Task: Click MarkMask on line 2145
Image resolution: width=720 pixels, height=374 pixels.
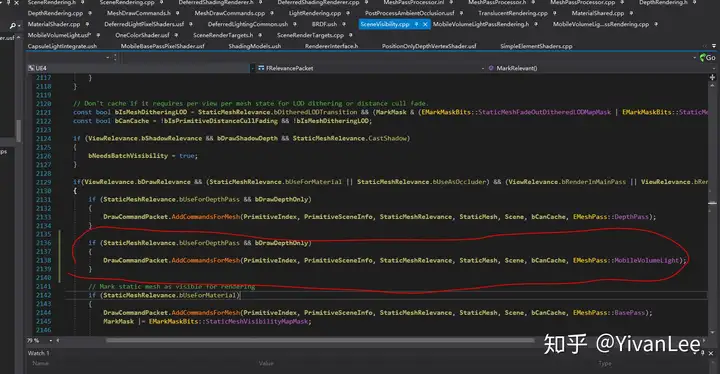Action: point(118,322)
